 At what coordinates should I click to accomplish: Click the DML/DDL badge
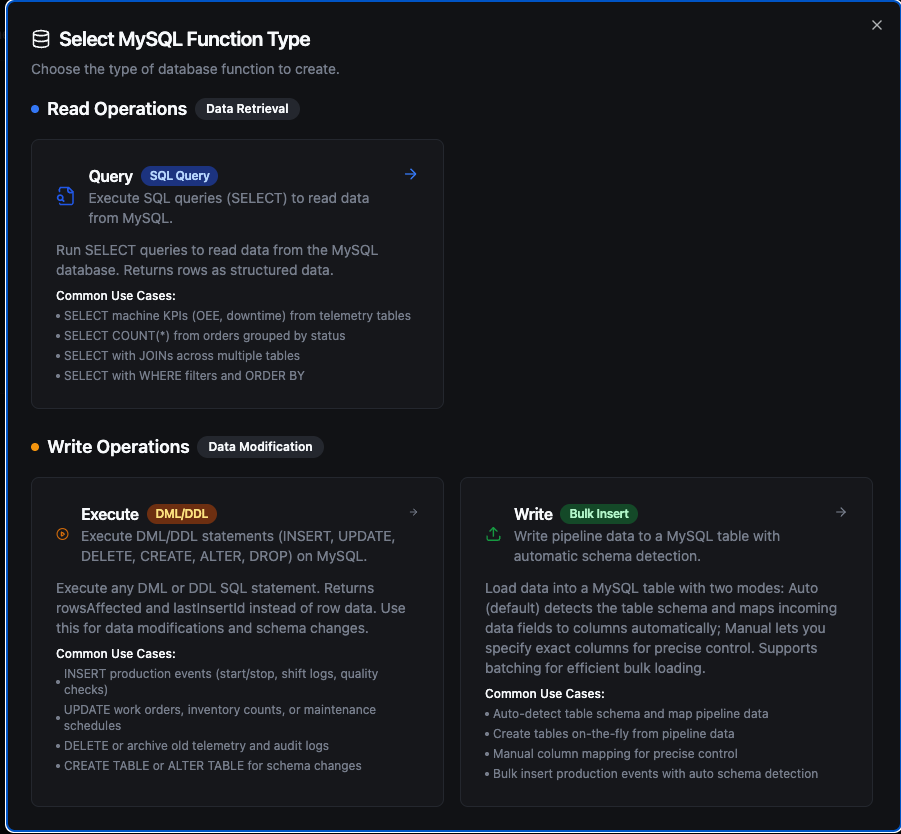182,514
